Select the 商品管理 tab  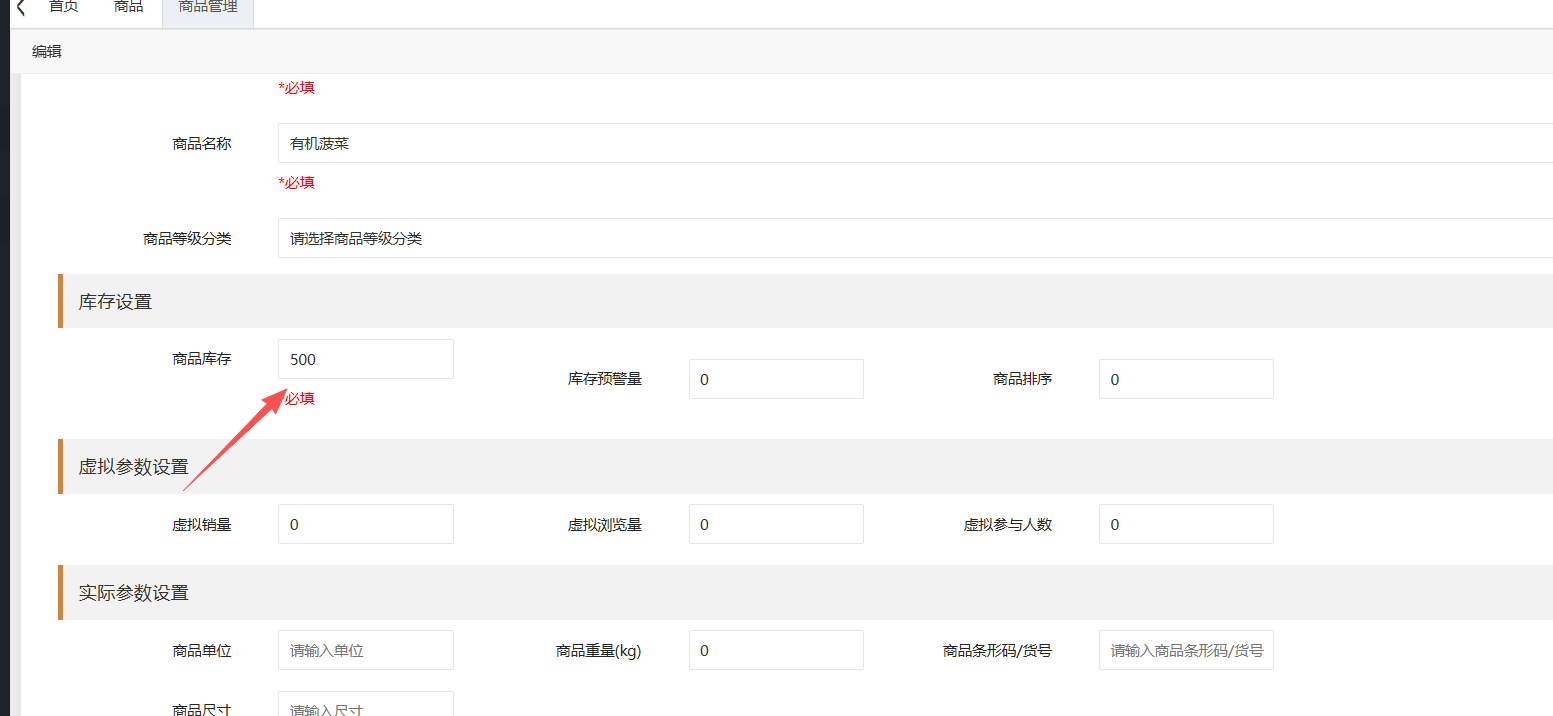click(208, 8)
